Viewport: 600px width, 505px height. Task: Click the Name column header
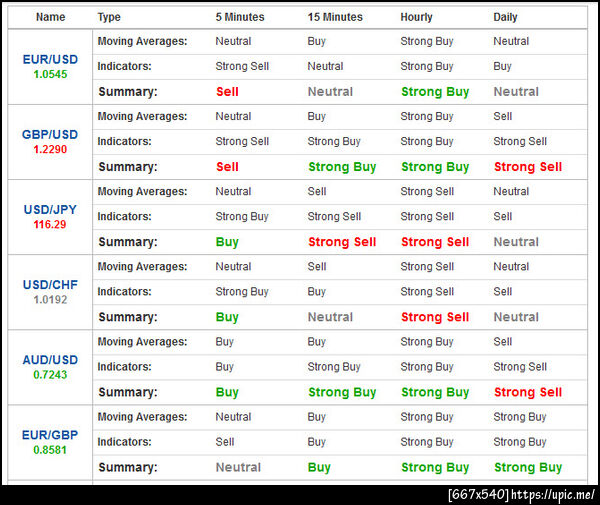[x=51, y=17]
